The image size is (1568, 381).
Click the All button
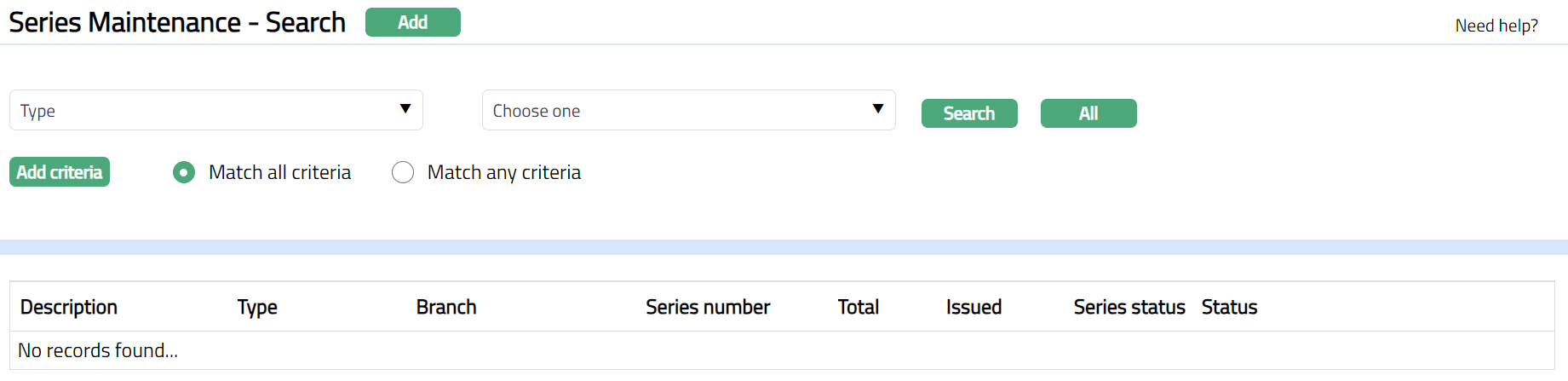pos(1088,113)
